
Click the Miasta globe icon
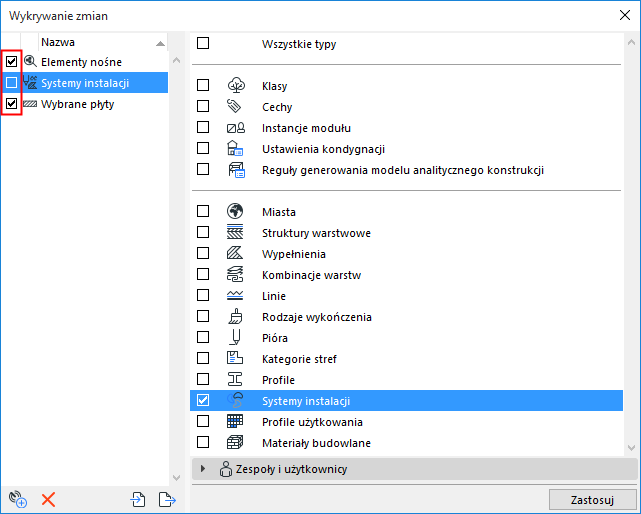point(235,211)
